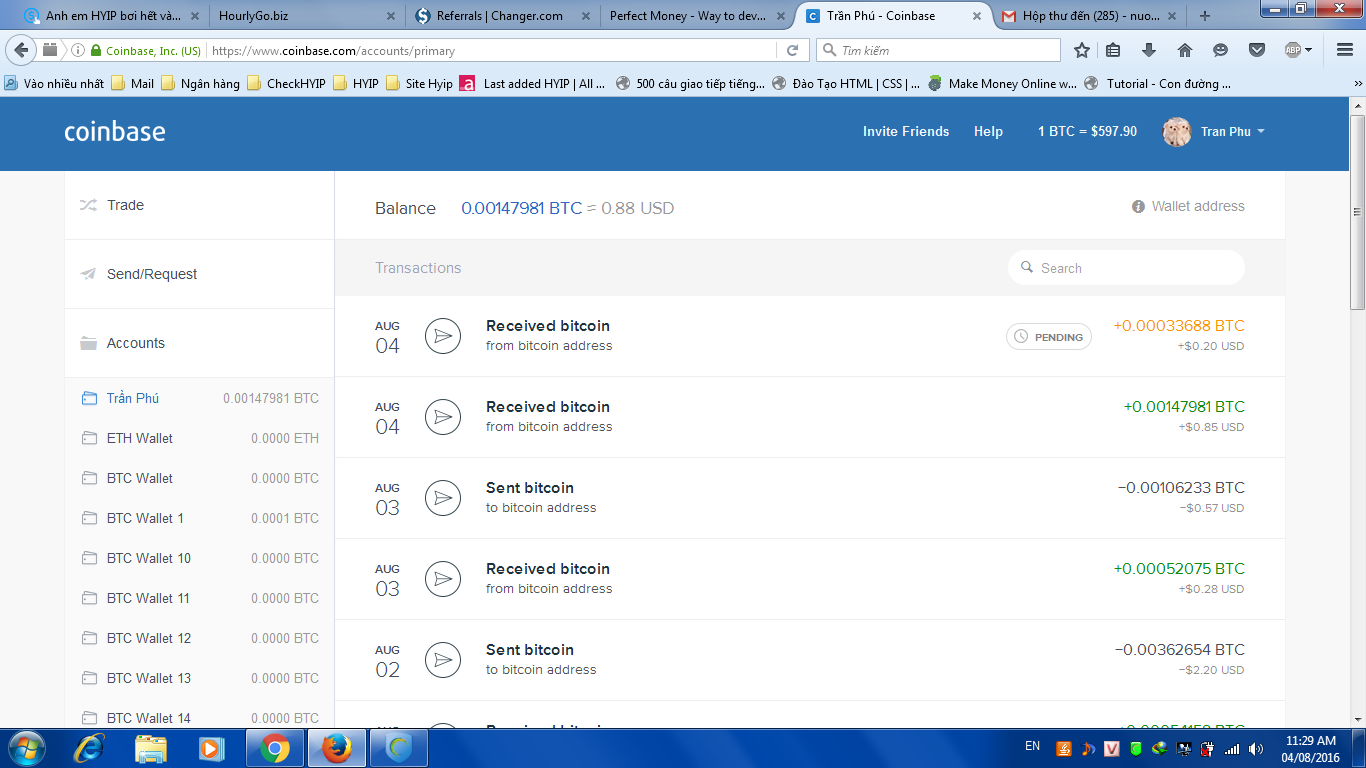Click the smiley face toolbar icon
Screen dimensions: 1366x768
click(x=1220, y=50)
